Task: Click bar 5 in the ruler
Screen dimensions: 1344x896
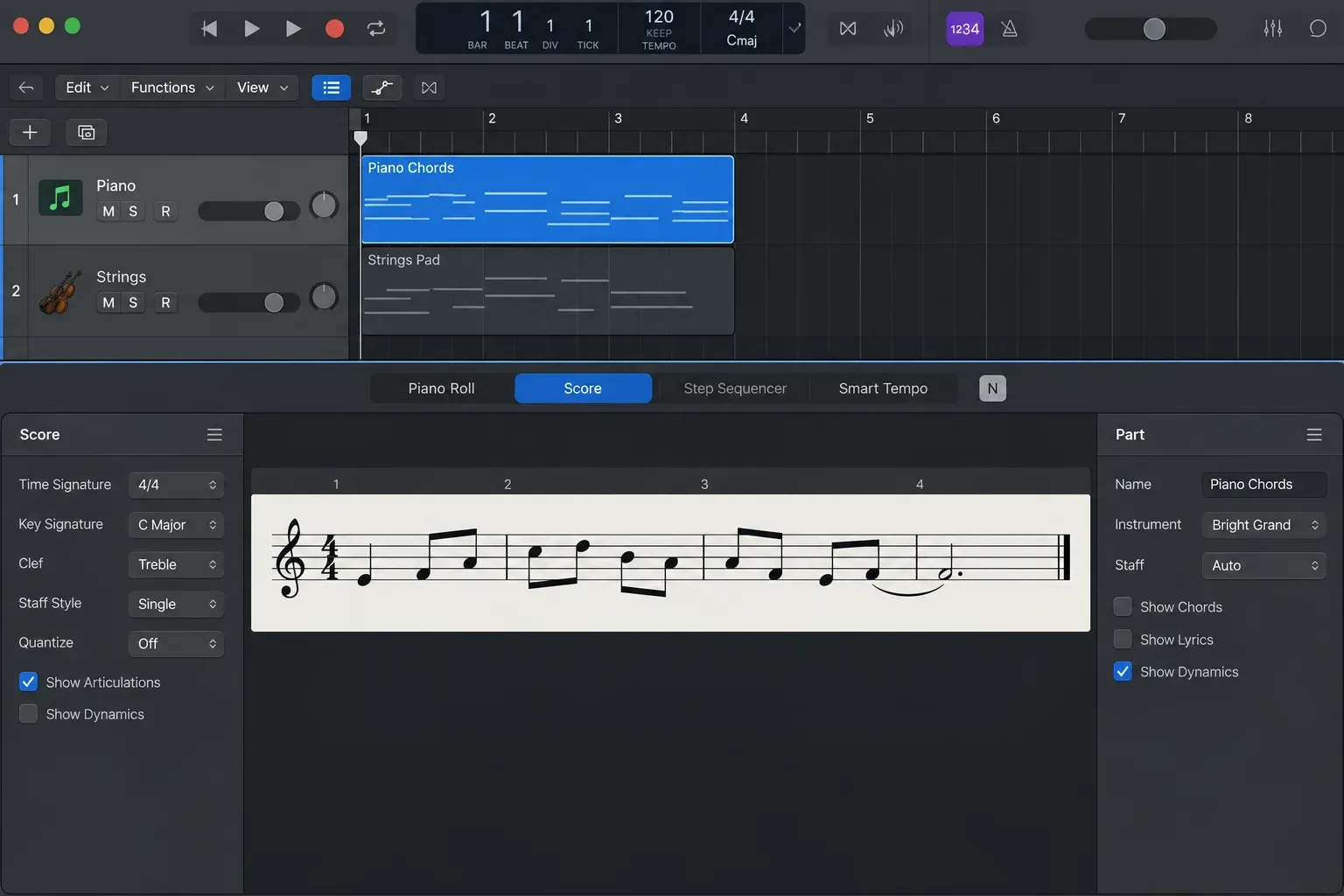Action: (x=870, y=118)
